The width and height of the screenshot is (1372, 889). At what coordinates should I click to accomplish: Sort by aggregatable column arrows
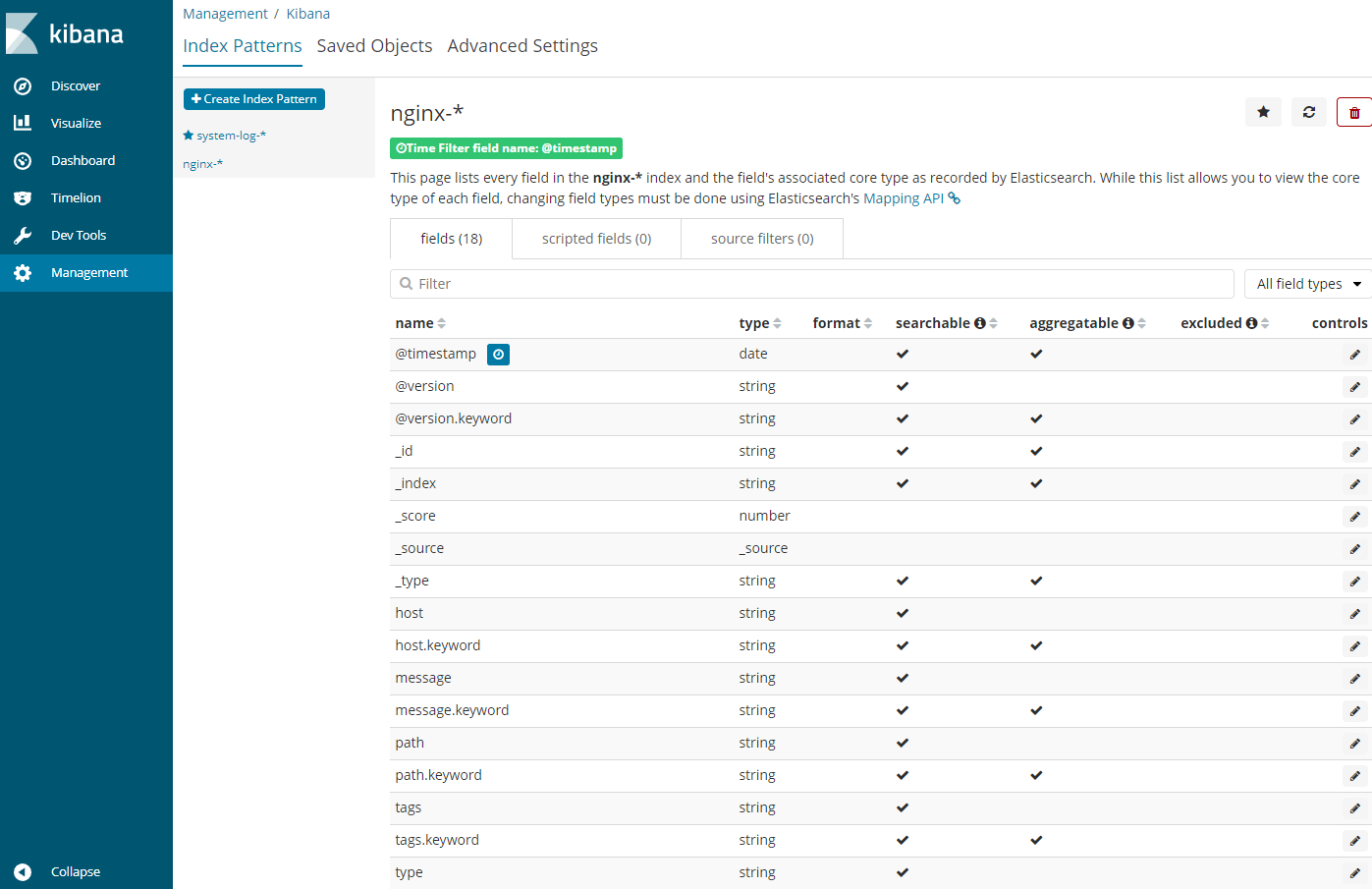click(1141, 323)
